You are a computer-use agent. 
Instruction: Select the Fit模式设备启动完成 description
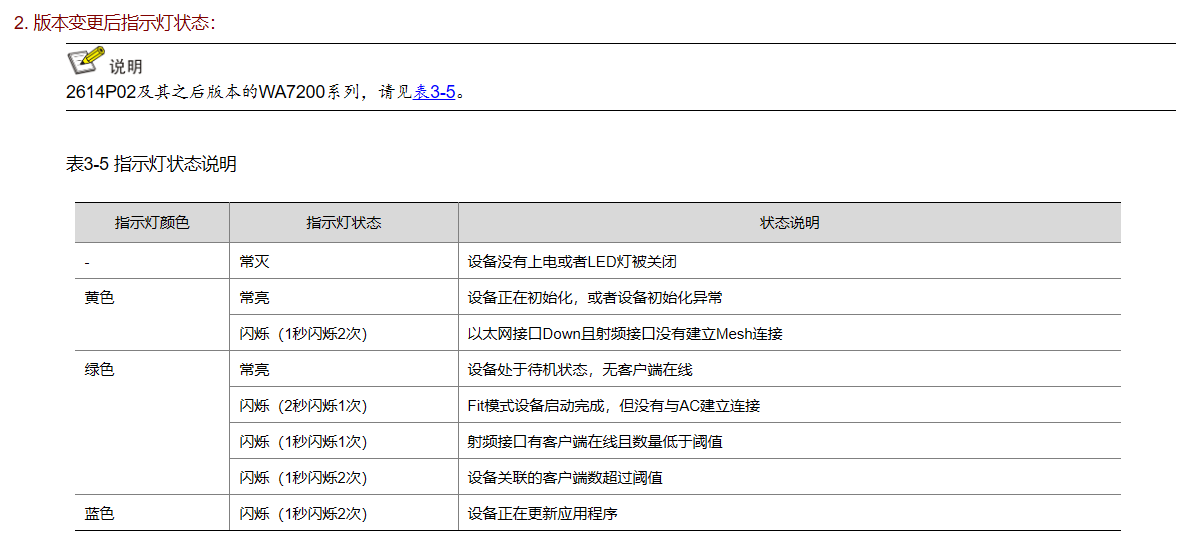pos(613,405)
